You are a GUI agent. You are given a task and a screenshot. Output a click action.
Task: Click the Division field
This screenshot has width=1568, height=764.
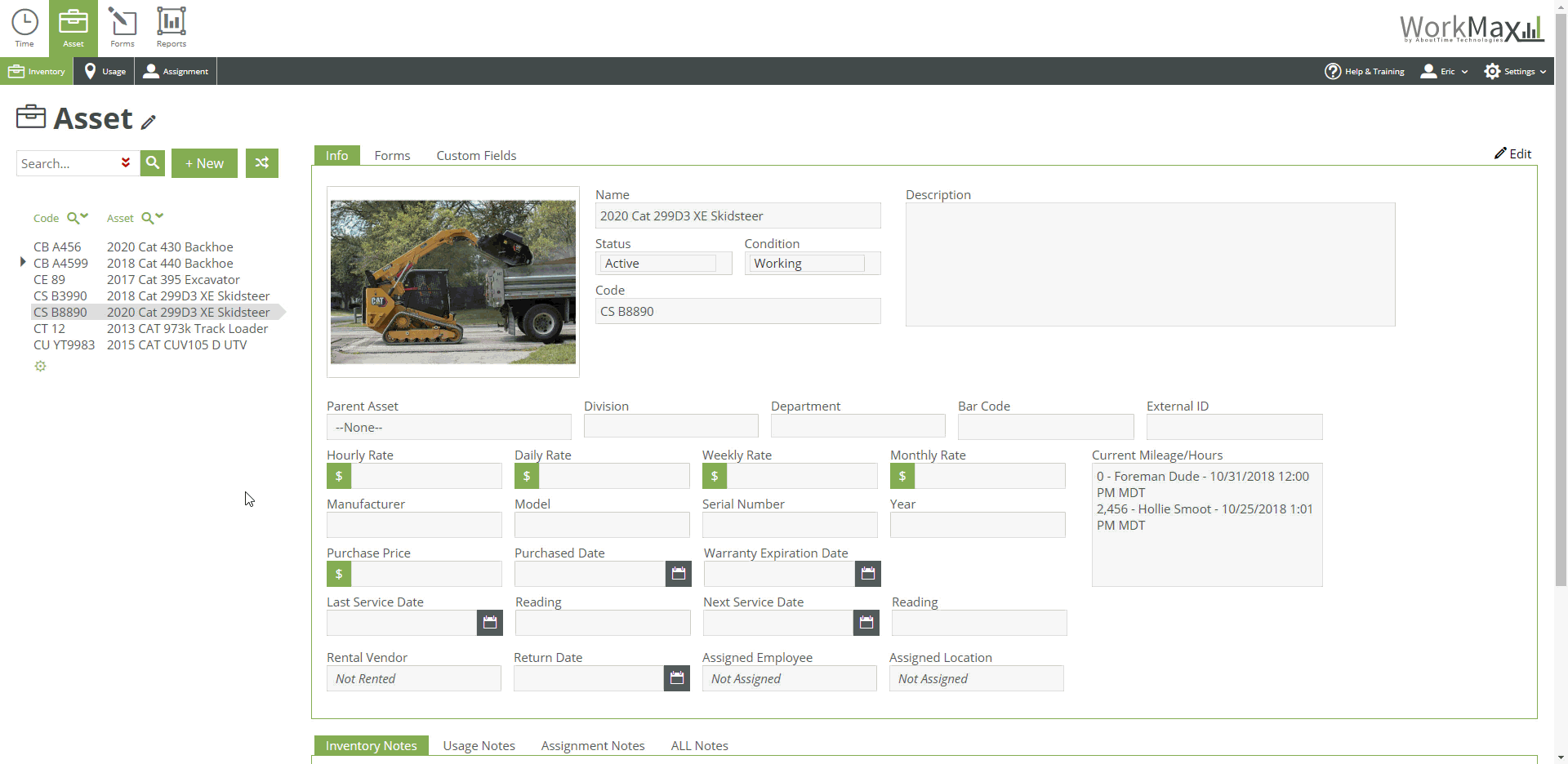(670, 426)
